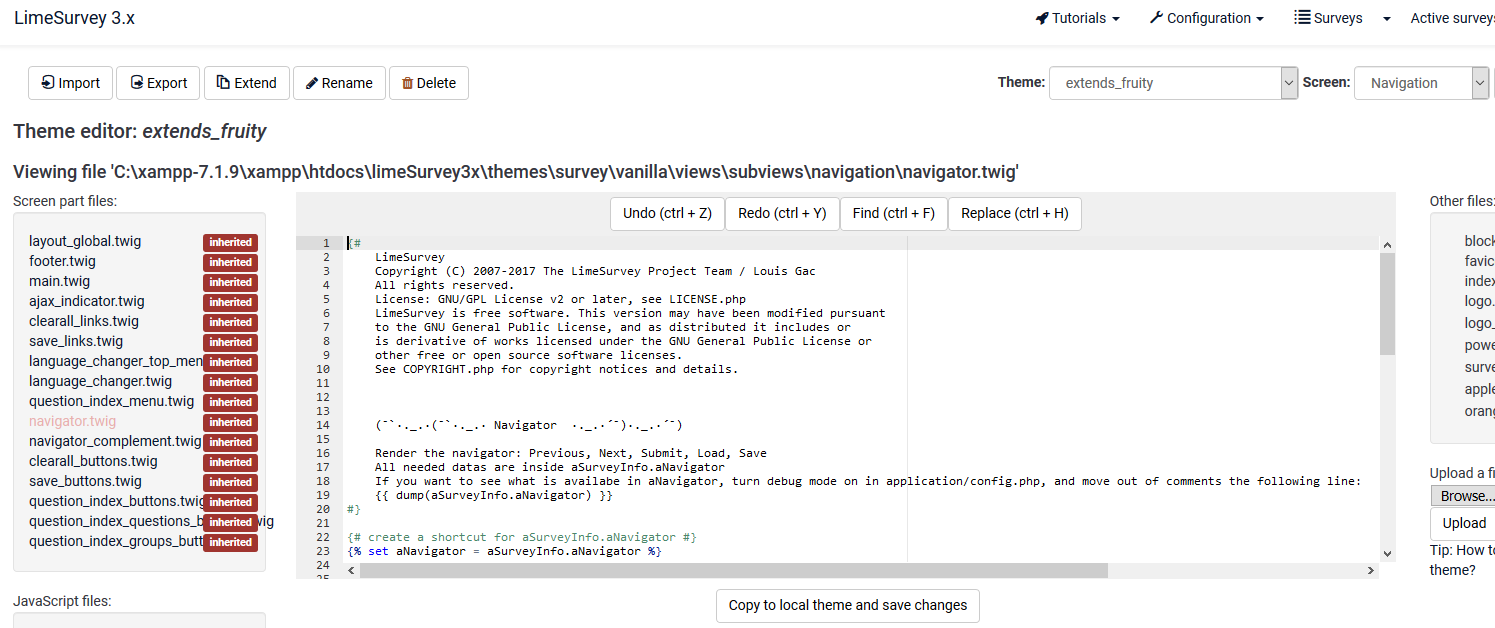This screenshot has width=1495, height=628.
Task: Open the Surveys menu item
Action: [x=1328, y=18]
